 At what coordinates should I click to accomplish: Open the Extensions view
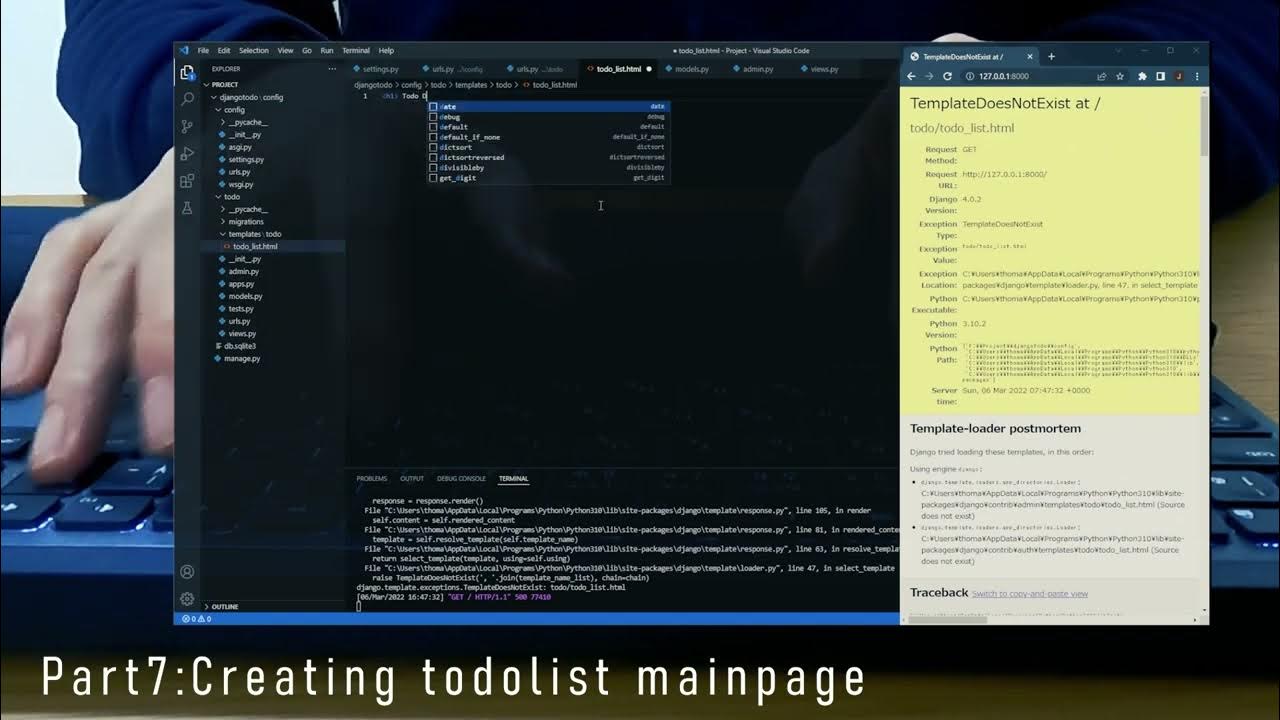pyautogui.click(x=186, y=181)
